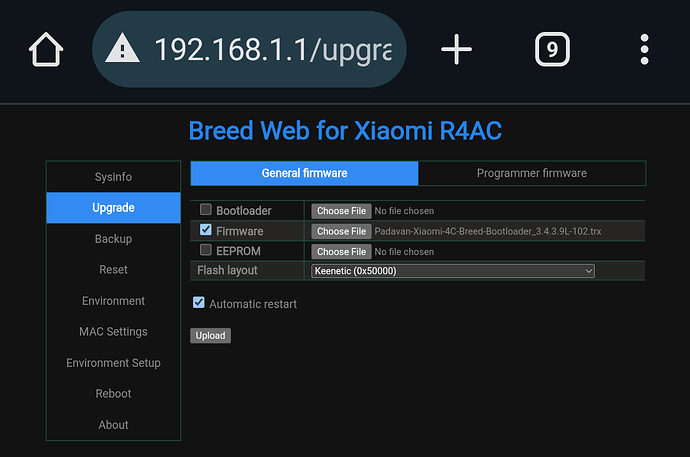Open the tab switcher showing 9 tabs

tap(552, 49)
